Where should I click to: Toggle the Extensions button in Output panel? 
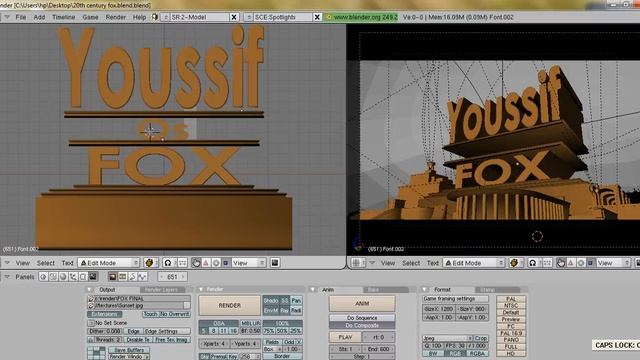[x=104, y=314]
